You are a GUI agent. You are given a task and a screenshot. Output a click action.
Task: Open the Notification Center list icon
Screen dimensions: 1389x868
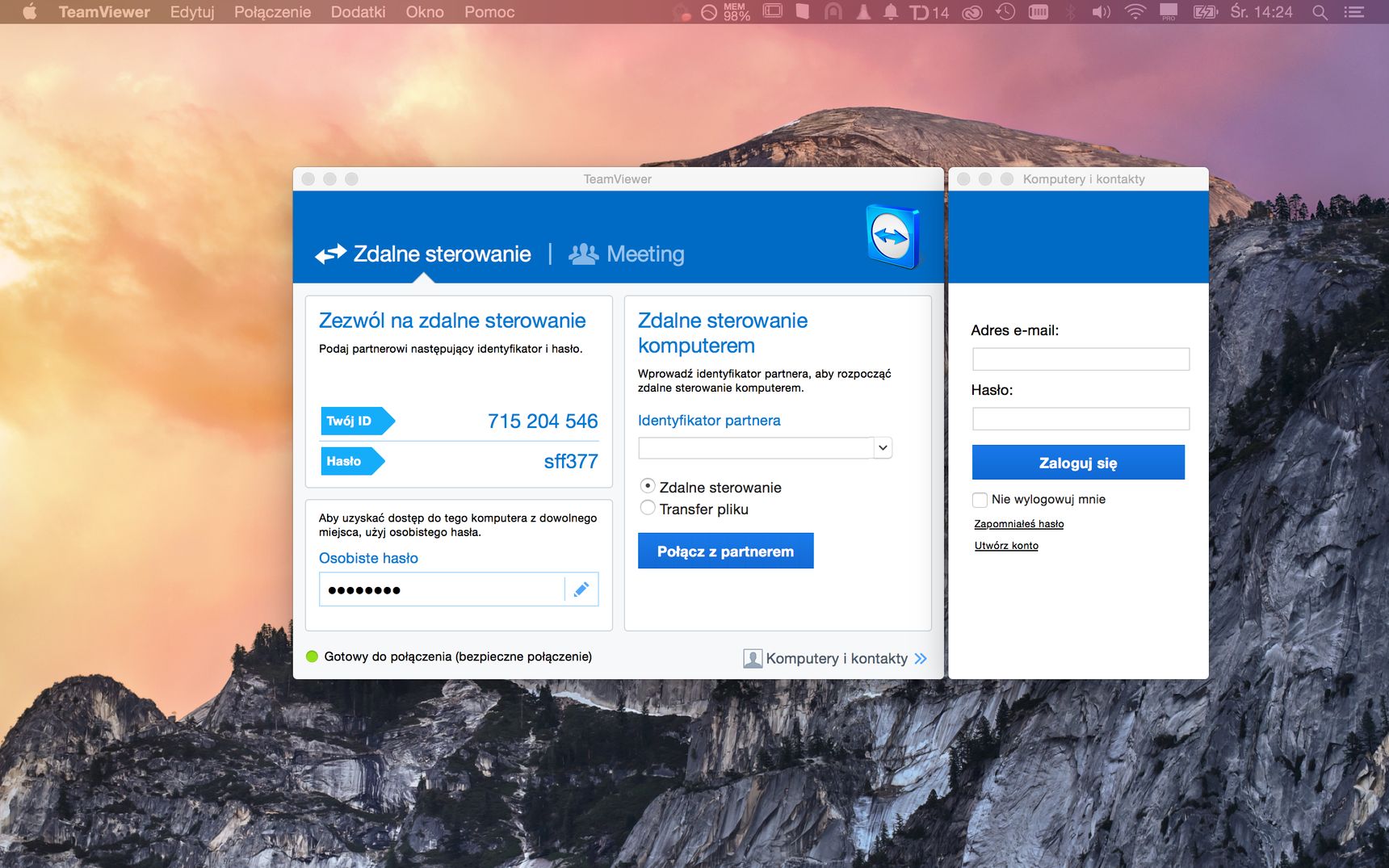(1353, 12)
